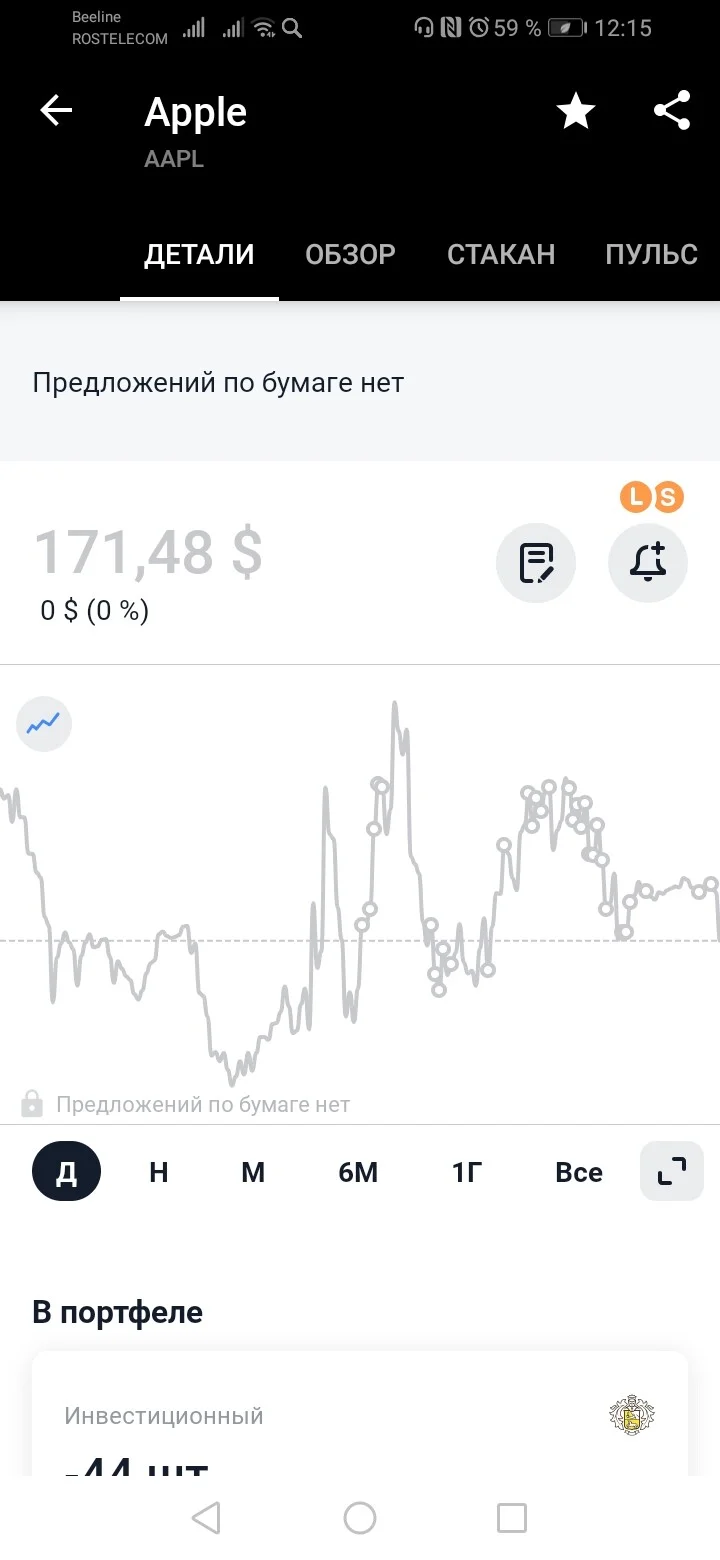The width and height of the screenshot is (720, 1560).
Task: Add a price alert bell
Action: click(x=648, y=563)
